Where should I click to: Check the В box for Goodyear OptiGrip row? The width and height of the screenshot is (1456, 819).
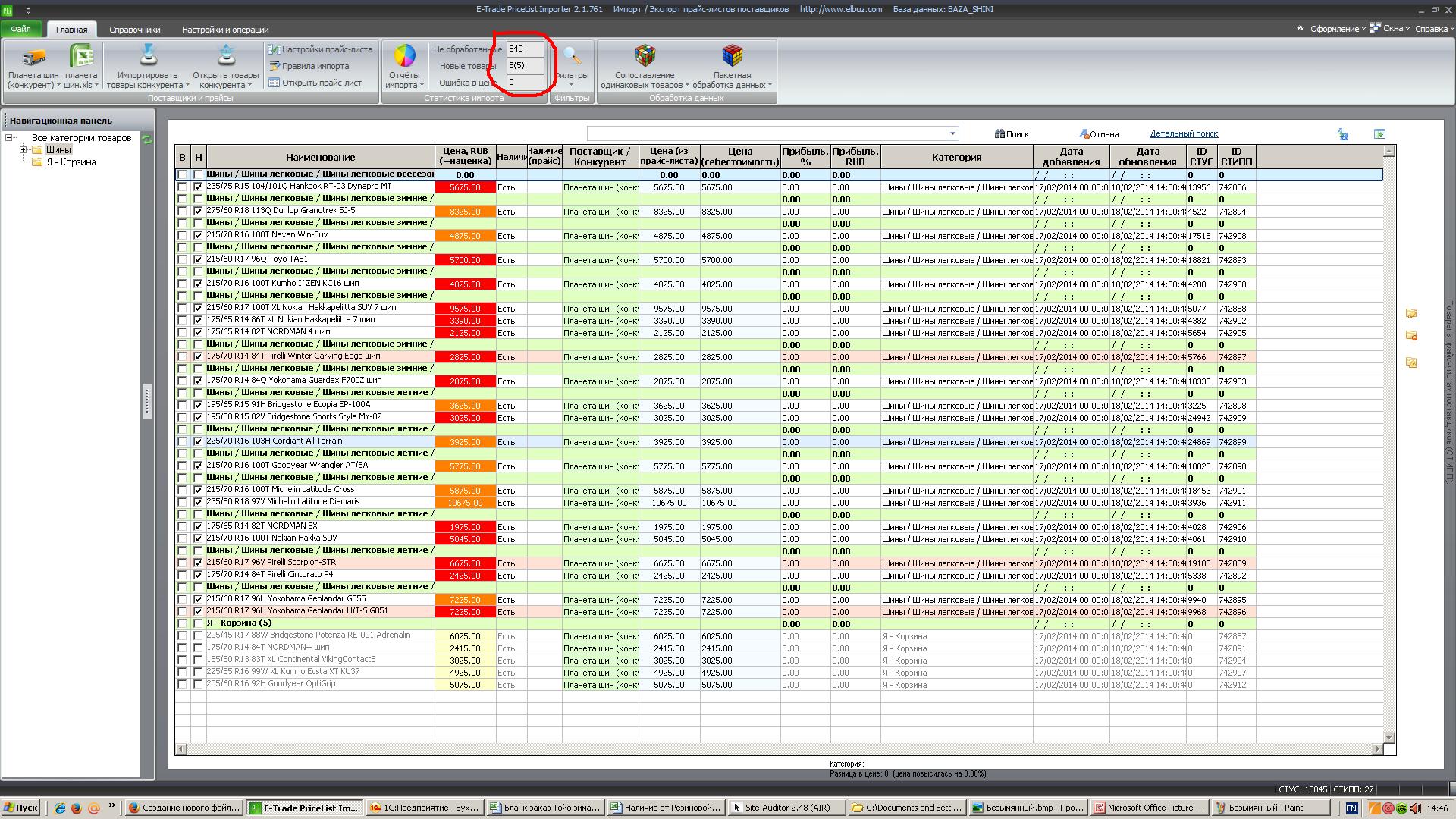(x=182, y=684)
